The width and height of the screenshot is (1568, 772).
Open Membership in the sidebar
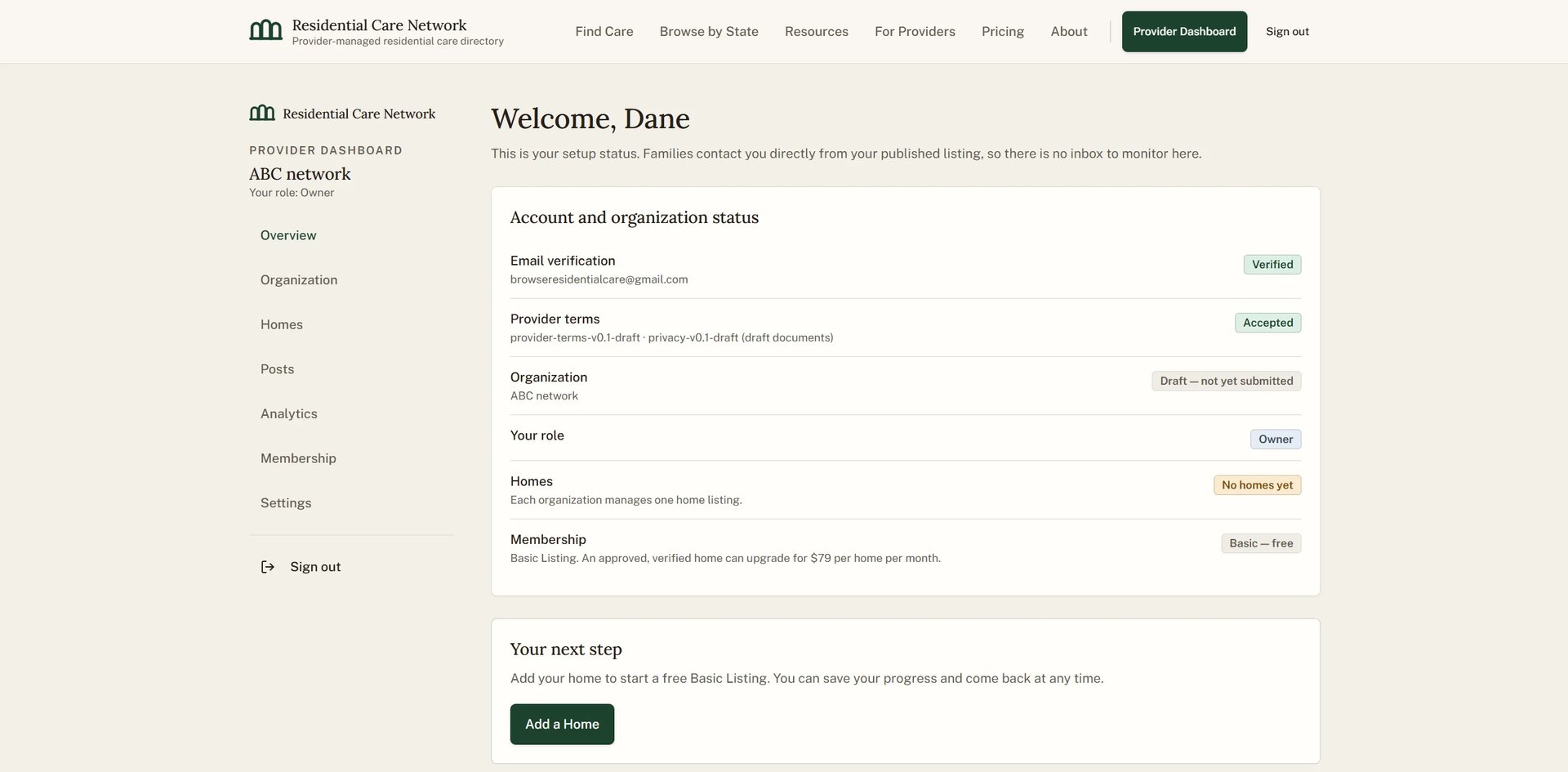(x=298, y=458)
